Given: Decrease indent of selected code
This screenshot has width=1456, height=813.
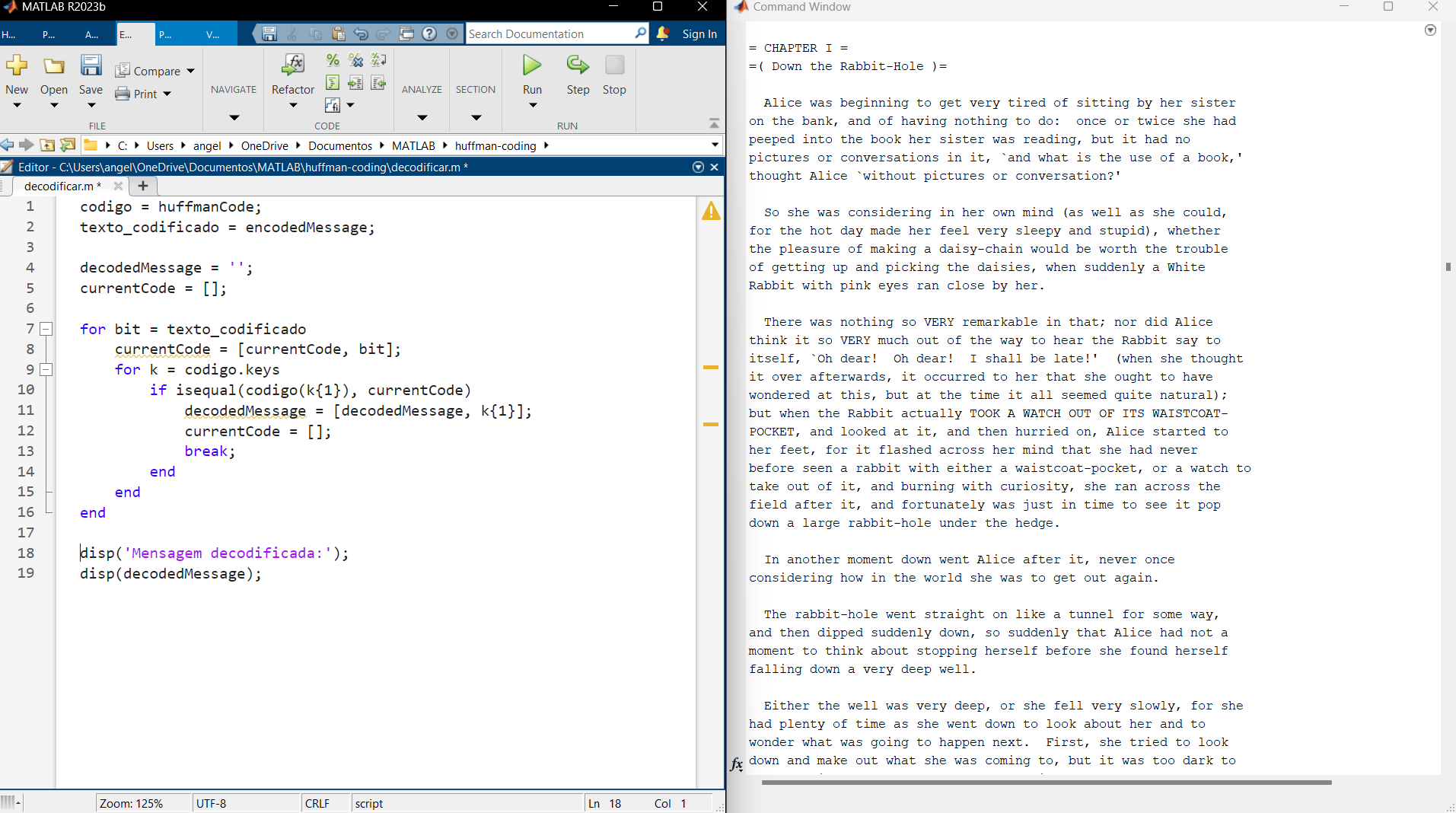Looking at the screenshot, I should [x=378, y=82].
